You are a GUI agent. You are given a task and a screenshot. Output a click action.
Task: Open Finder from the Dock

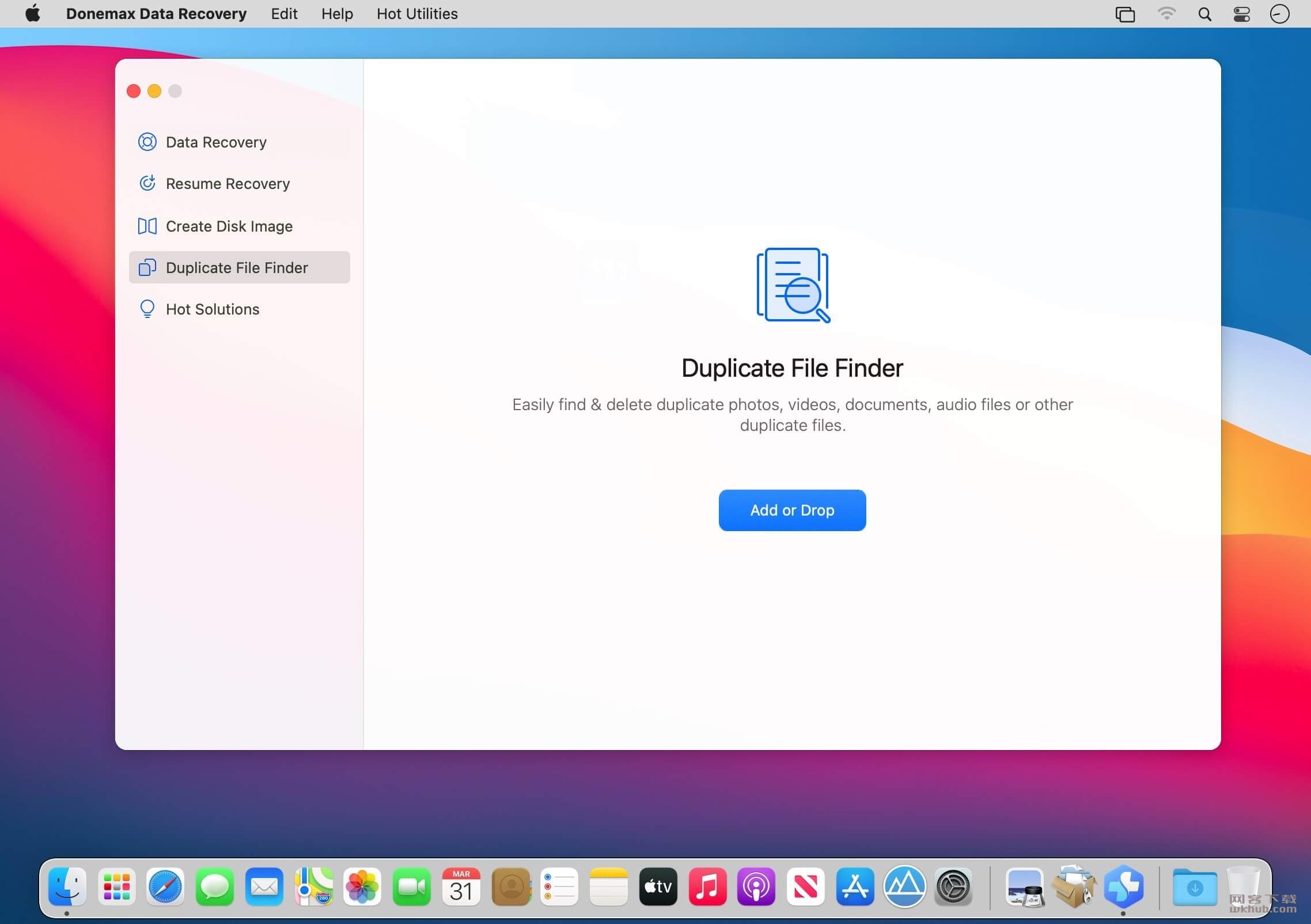tap(67, 887)
